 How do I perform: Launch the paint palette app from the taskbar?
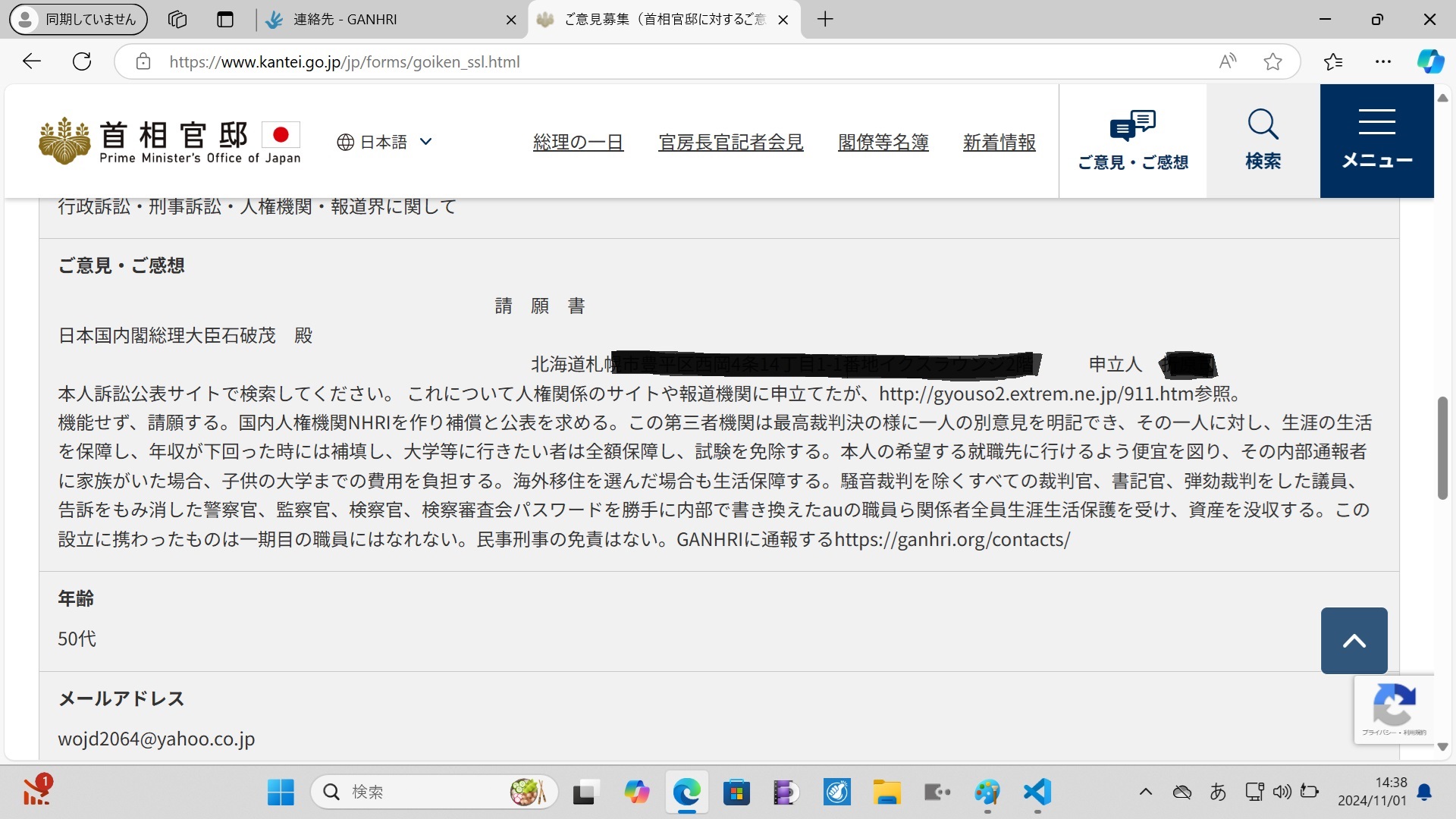coord(987,792)
